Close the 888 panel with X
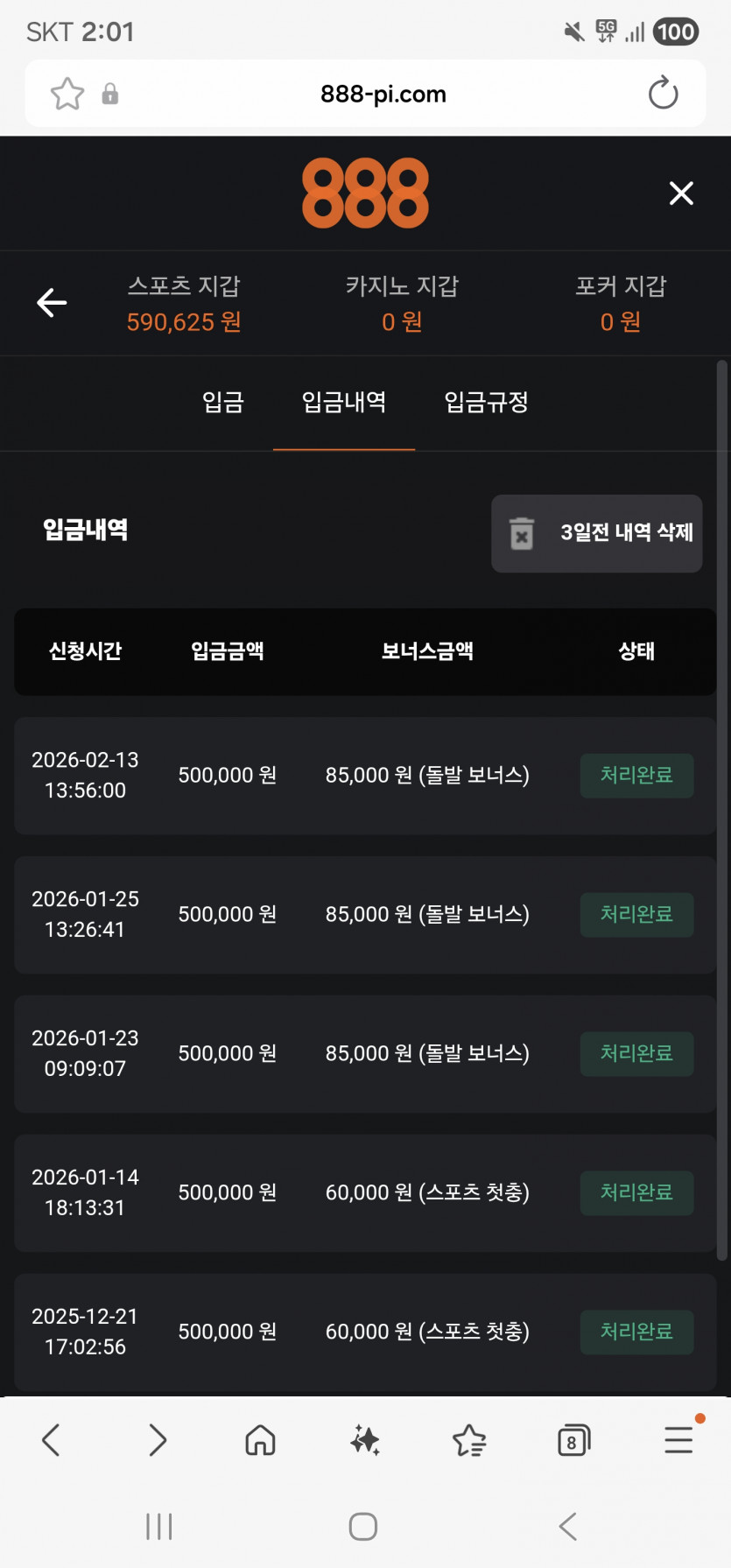The image size is (731, 1568). point(681,193)
